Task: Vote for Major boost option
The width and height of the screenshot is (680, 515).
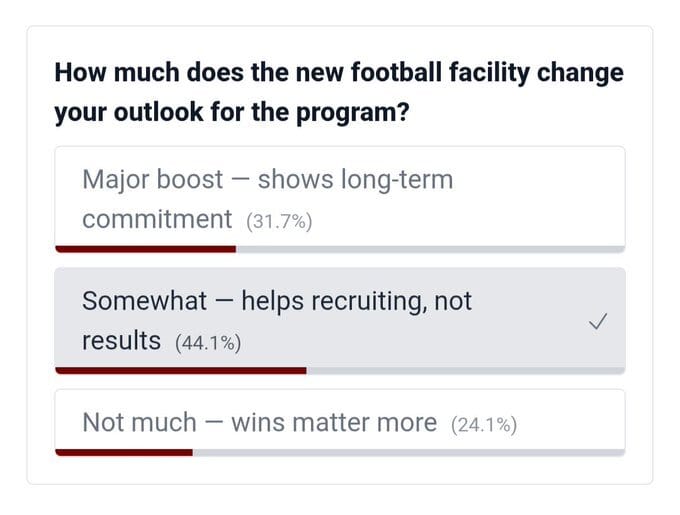Action: click(x=340, y=199)
